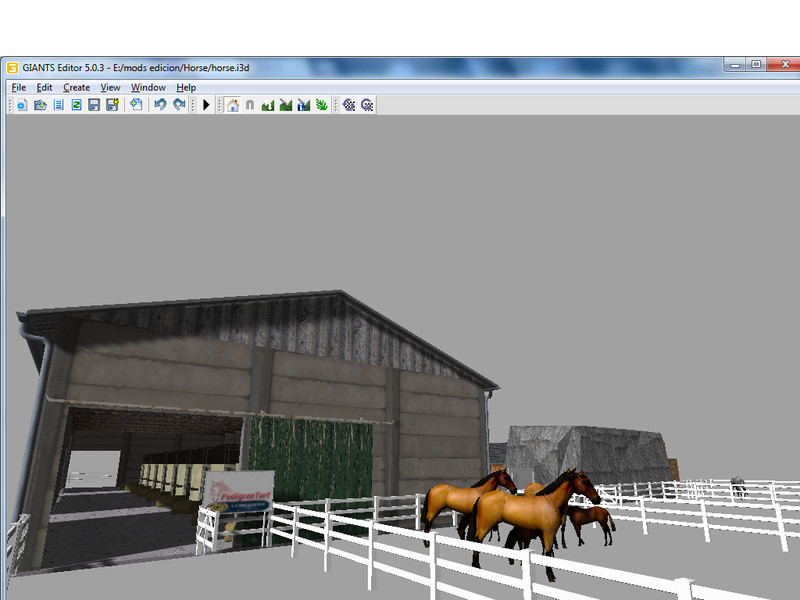
Task: Click the blue floppy disk Save icon
Action: [x=94, y=105]
